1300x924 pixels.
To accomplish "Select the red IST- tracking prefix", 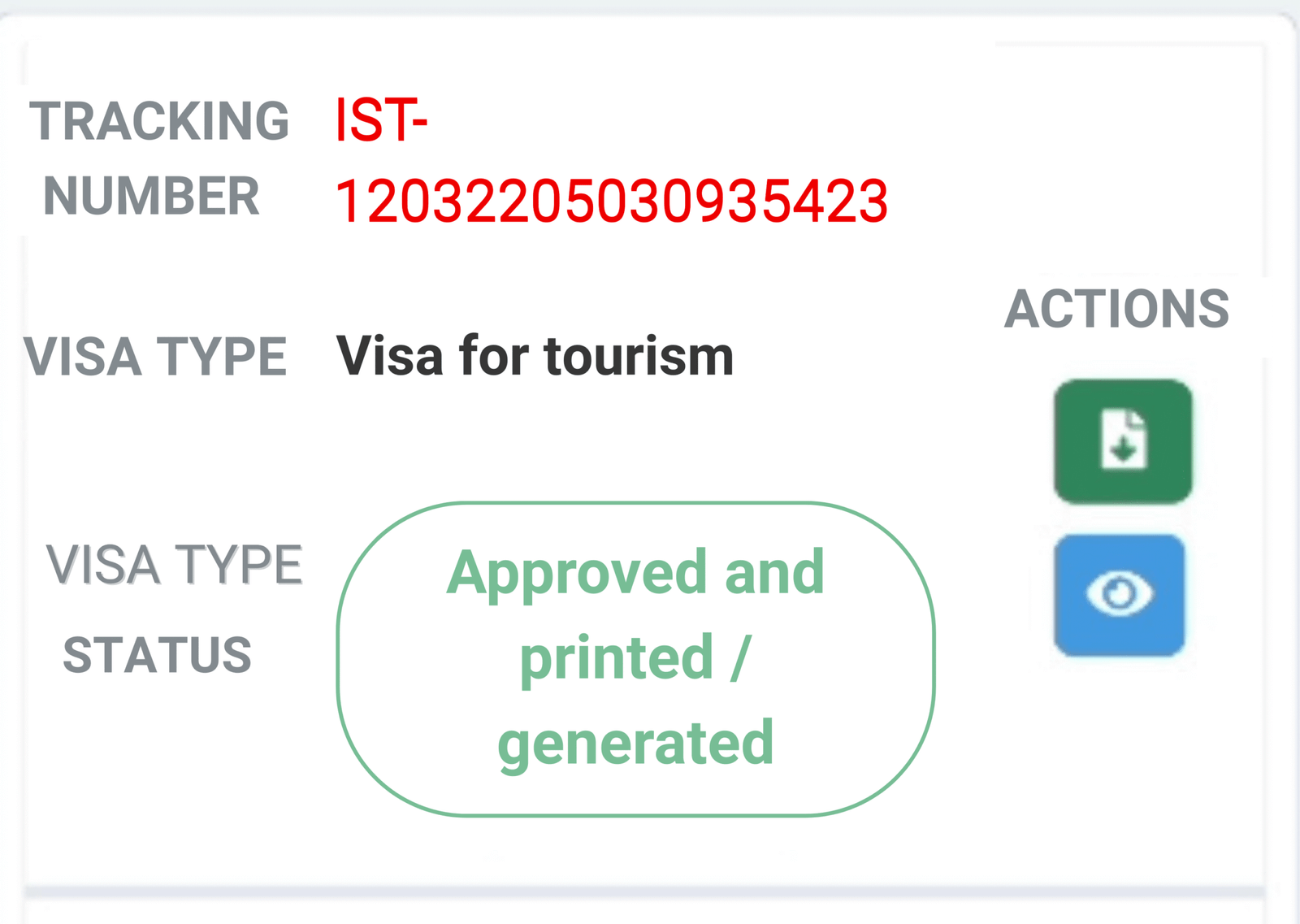I will coord(380,121).
